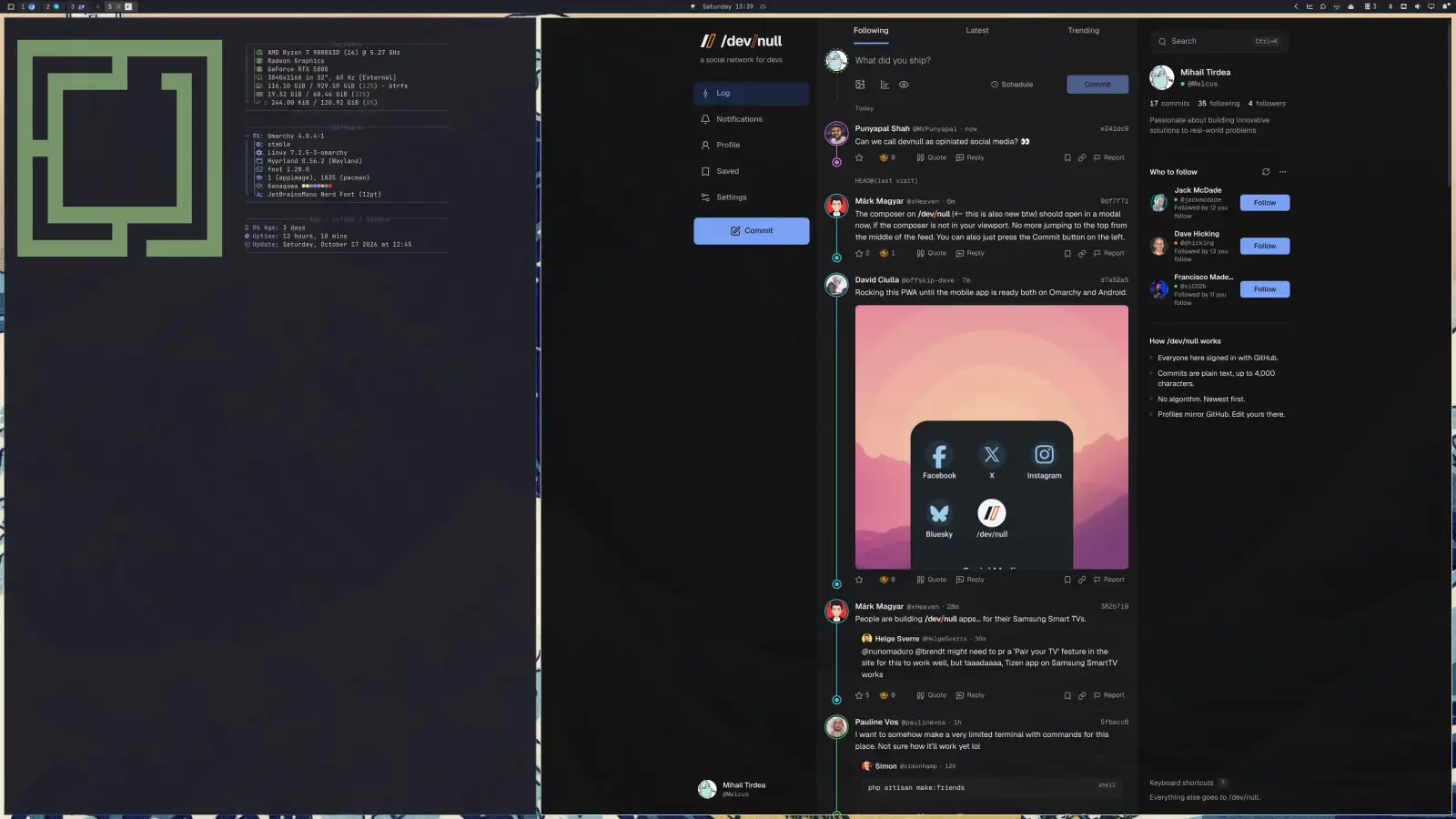Star Punyapal Shah's post
Image resolution: width=1456 pixels, height=819 pixels.
(x=859, y=157)
